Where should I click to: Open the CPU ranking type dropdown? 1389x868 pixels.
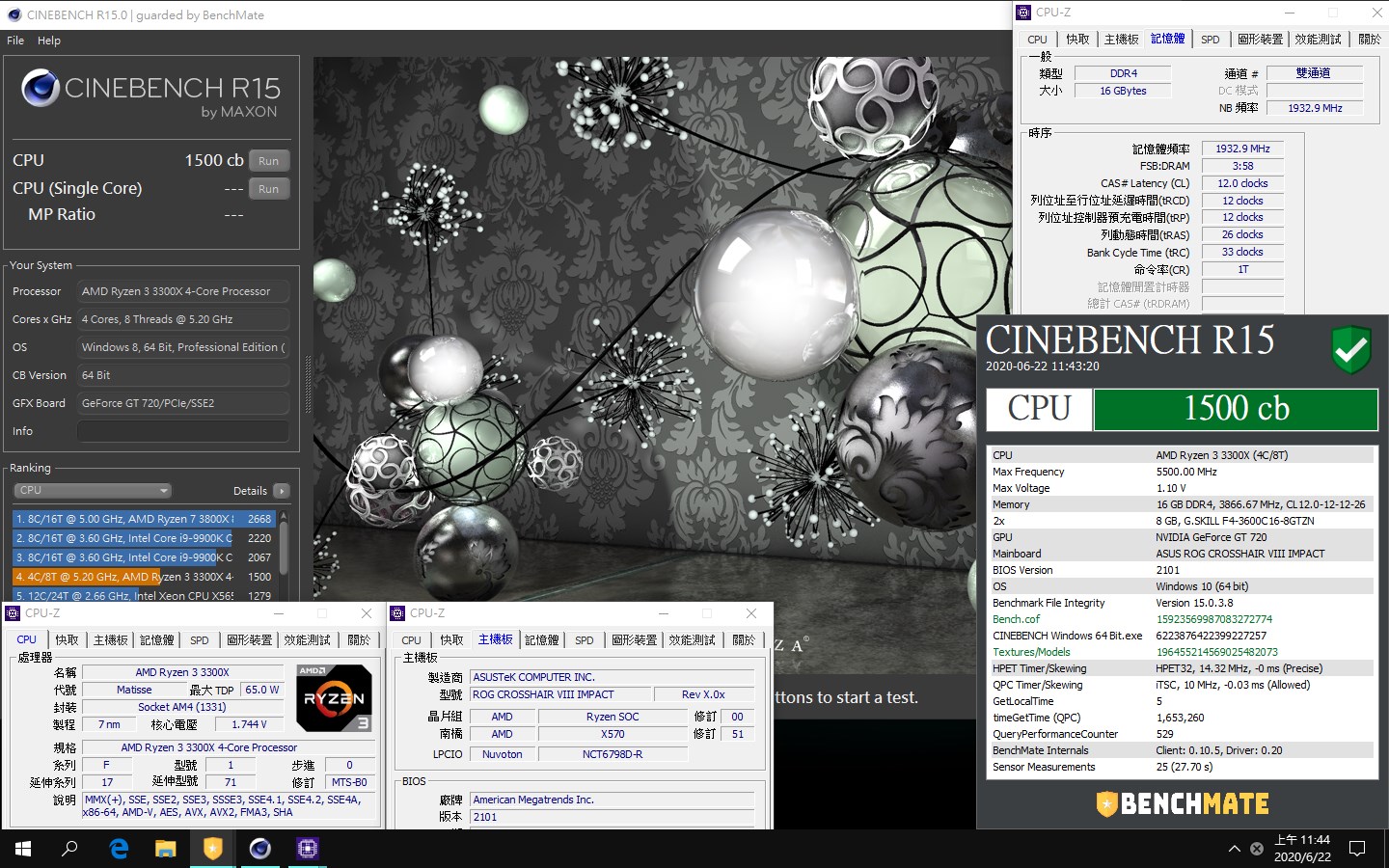[93, 491]
